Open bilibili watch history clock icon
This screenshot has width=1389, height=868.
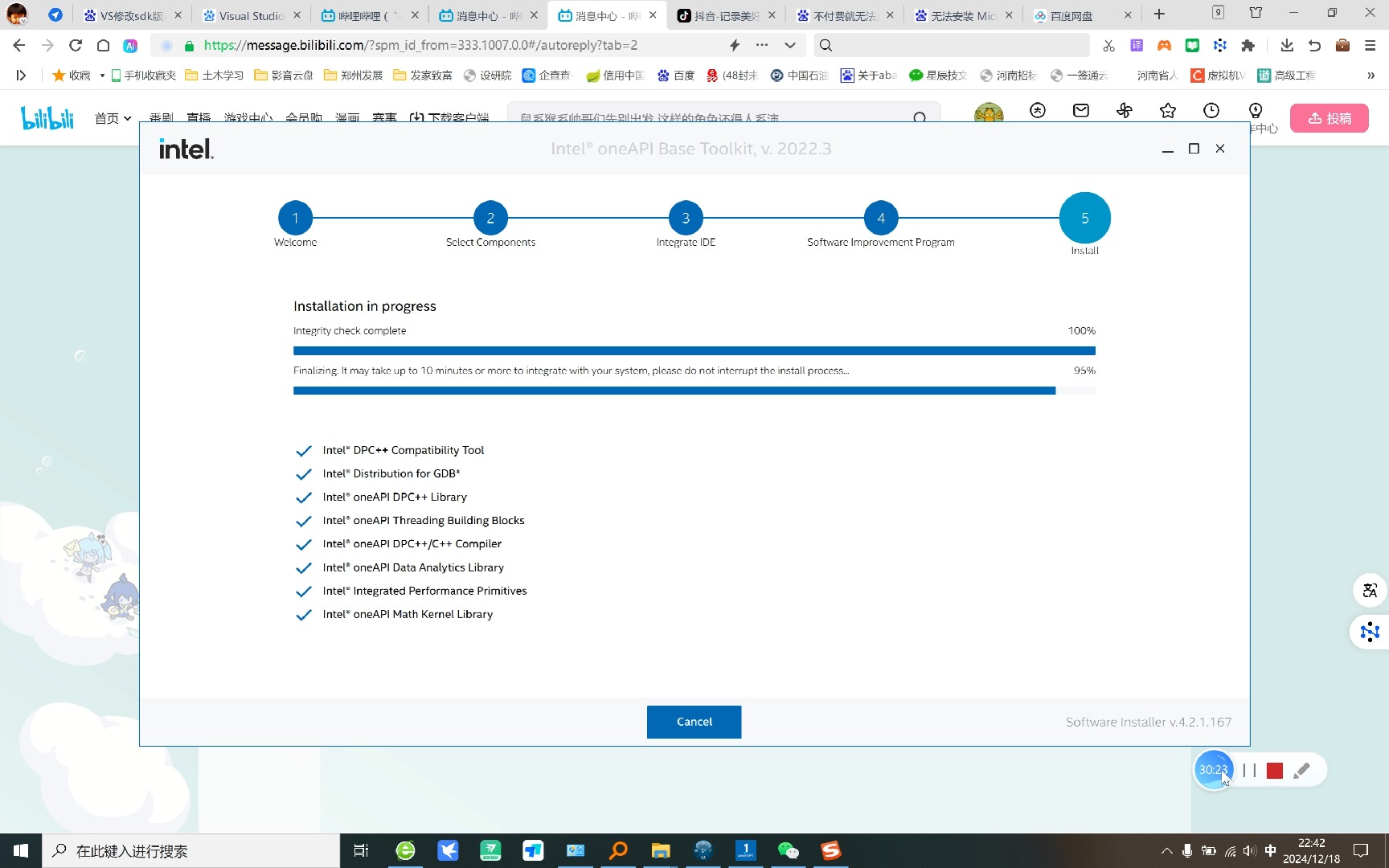(1211, 111)
